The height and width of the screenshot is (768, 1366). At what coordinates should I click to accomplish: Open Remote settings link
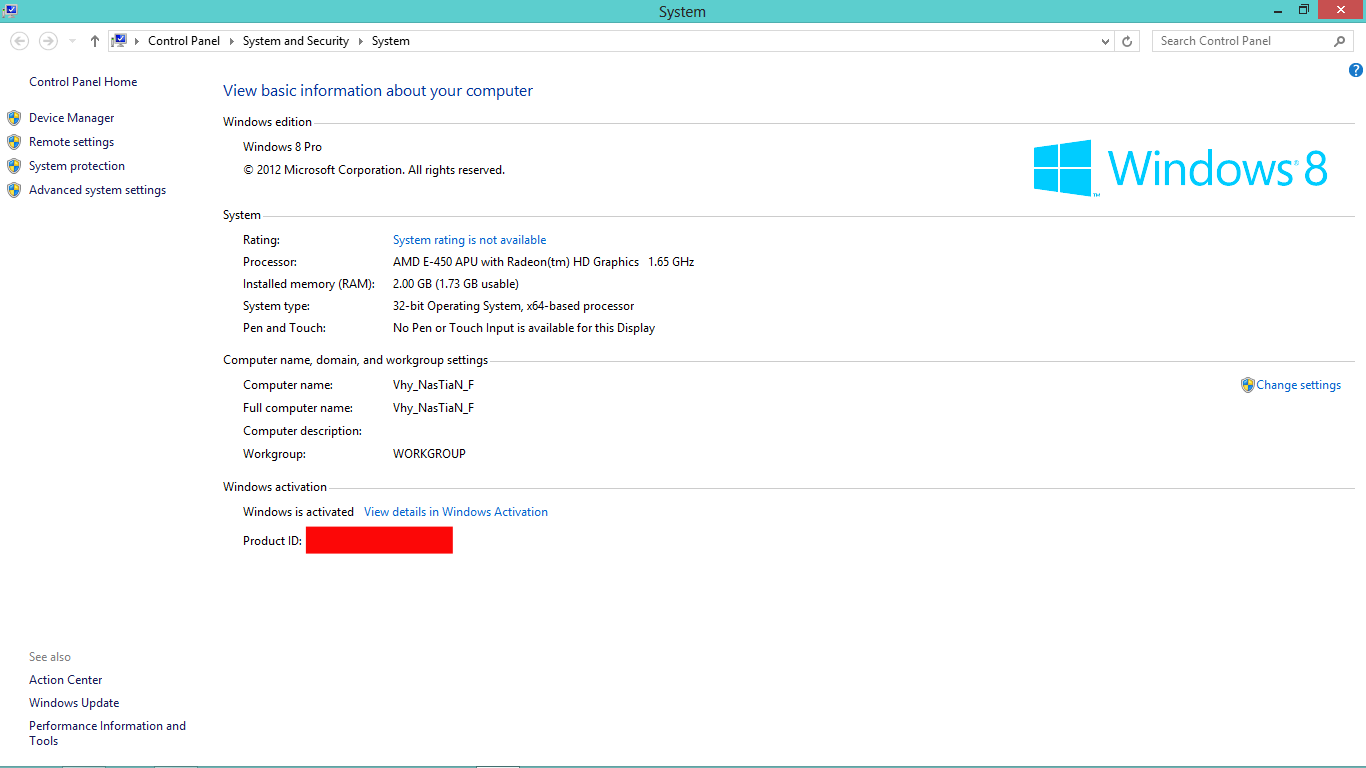tap(71, 142)
